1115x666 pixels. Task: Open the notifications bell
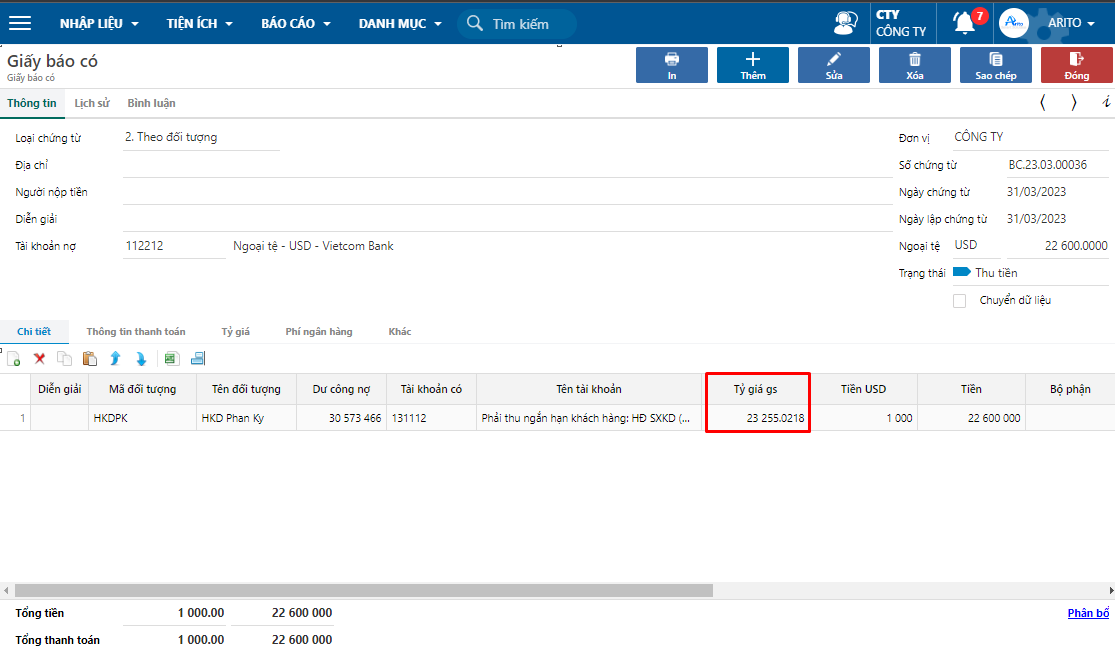(x=964, y=23)
